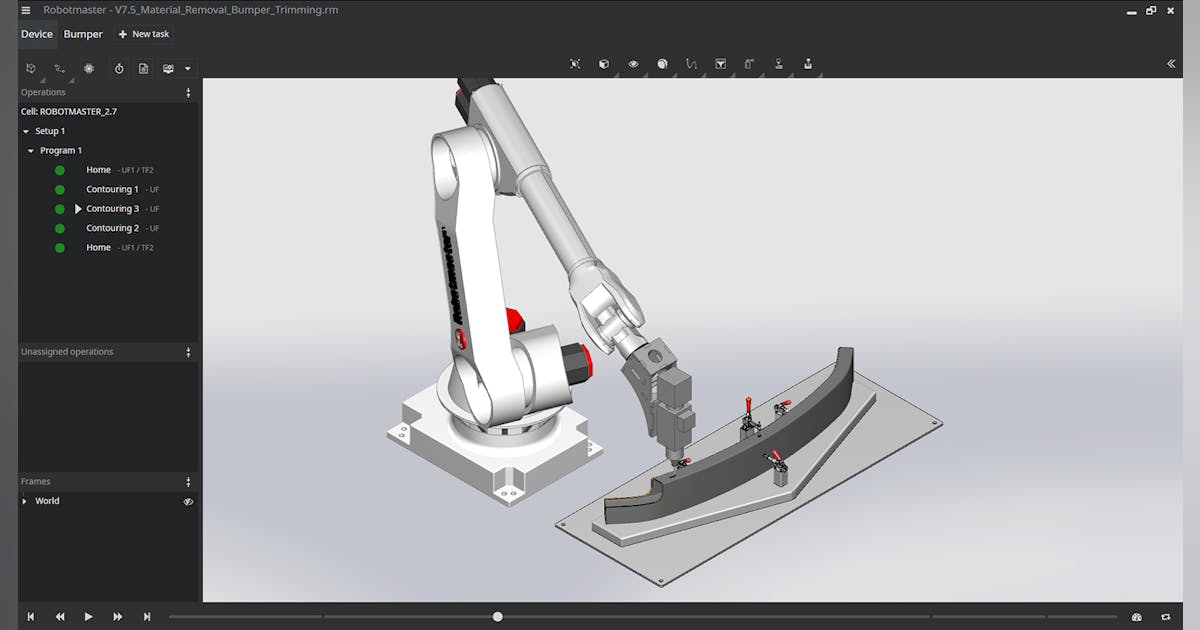The width and height of the screenshot is (1200, 630).
Task: Enable loop playback at bottom right
Action: [x=1166, y=617]
